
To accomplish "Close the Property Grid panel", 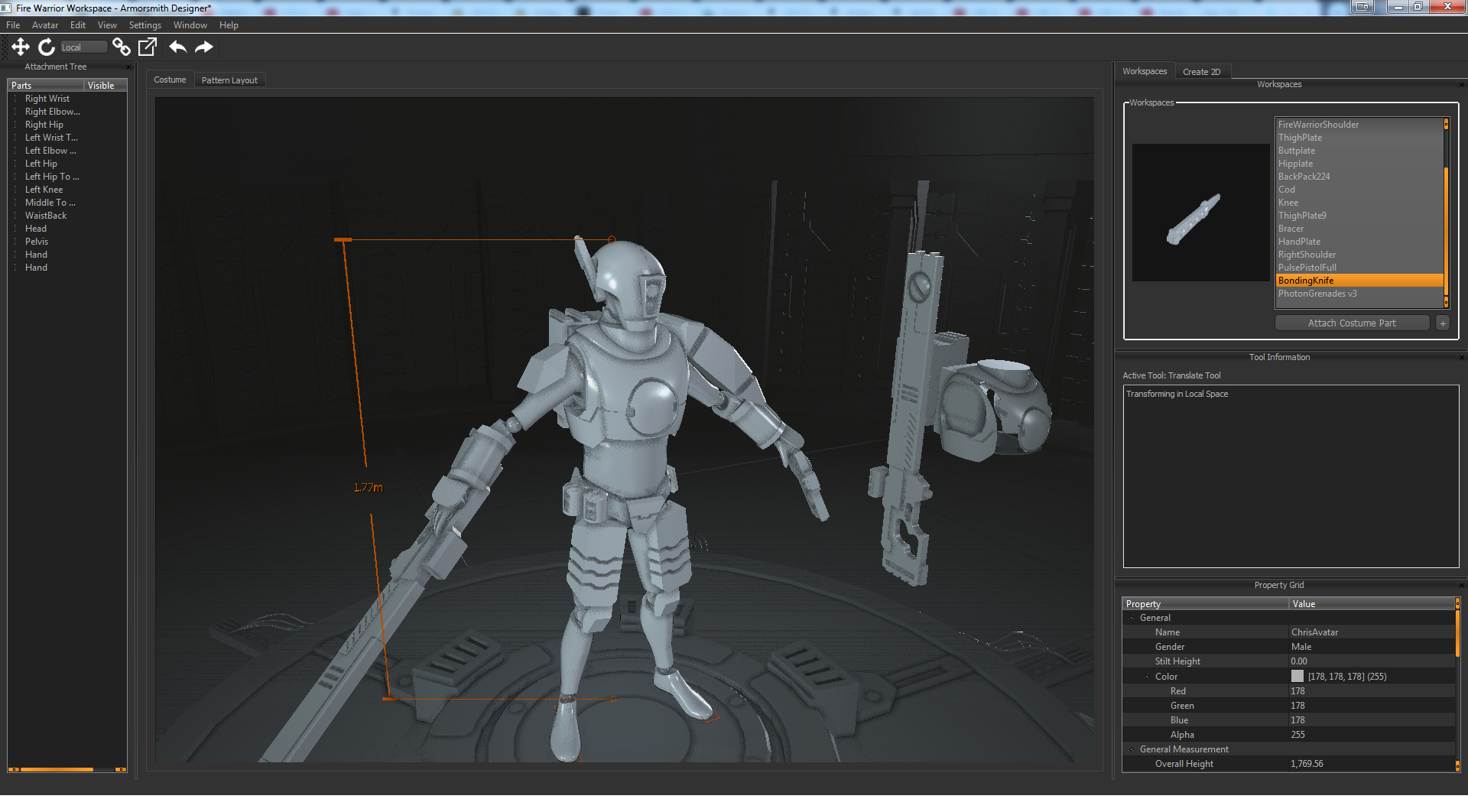I will pos(1461,586).
